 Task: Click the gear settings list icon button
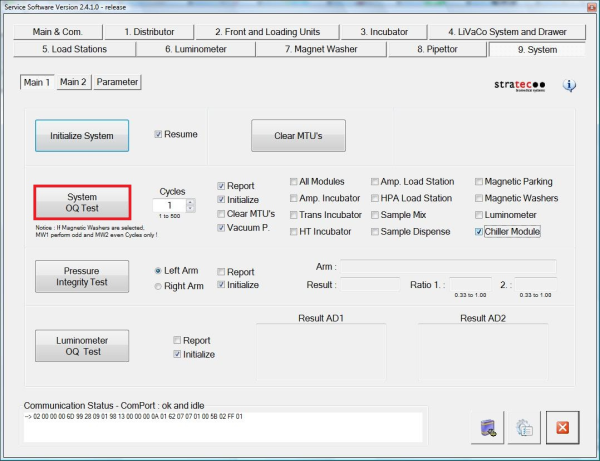click(524, 427)
